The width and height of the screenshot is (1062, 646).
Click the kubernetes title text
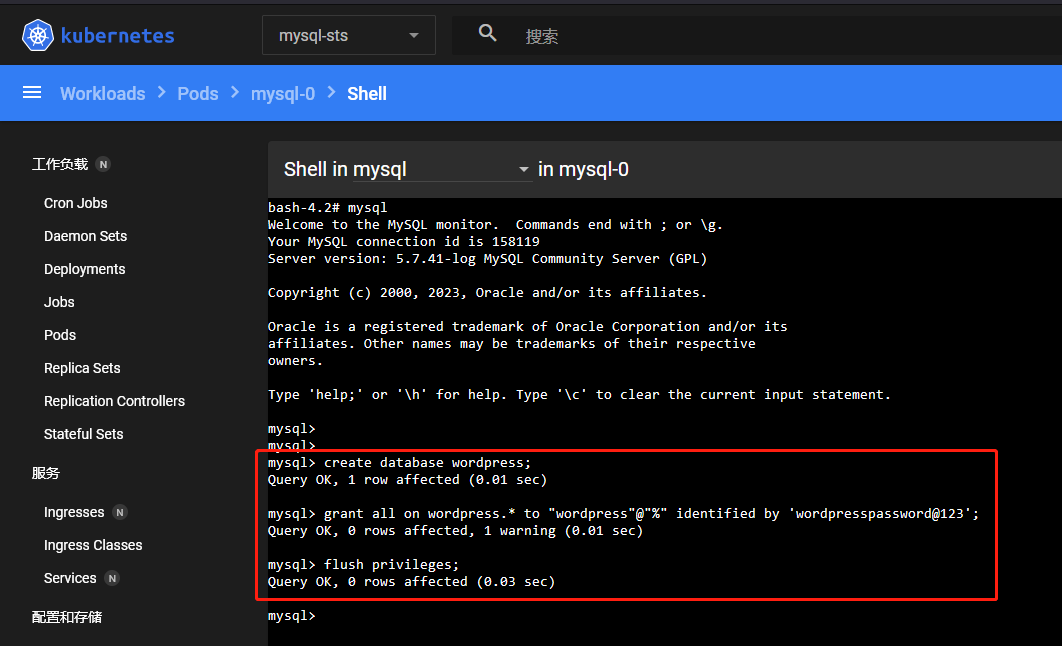(x=118, y=36)
